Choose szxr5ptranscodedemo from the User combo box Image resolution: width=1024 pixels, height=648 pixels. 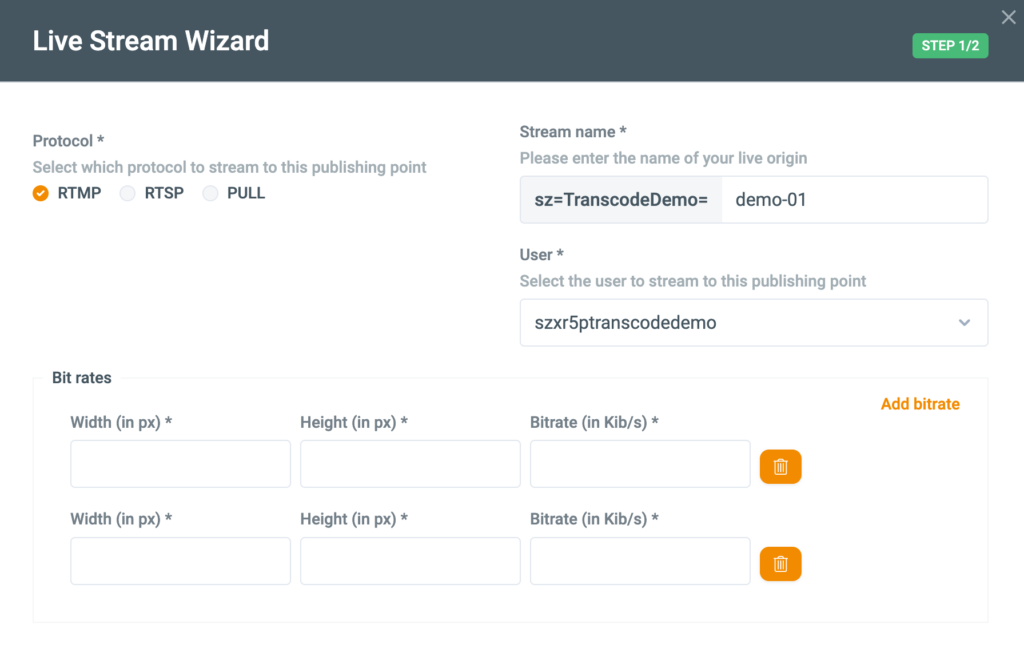[x=753, y=322]
